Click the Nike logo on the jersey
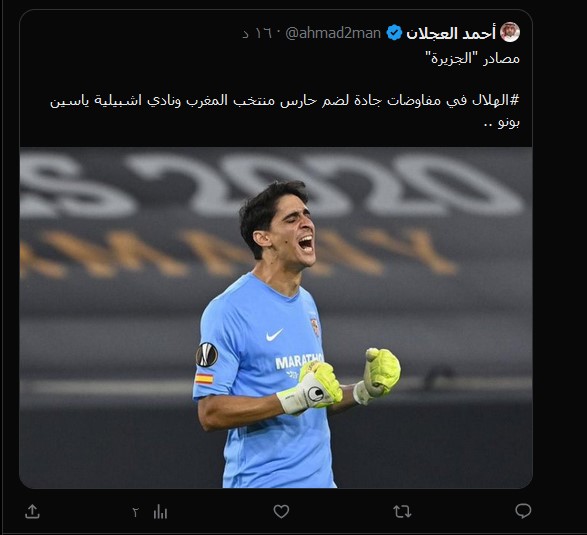Viewport: 587px width, 535px height. (274, 335)
